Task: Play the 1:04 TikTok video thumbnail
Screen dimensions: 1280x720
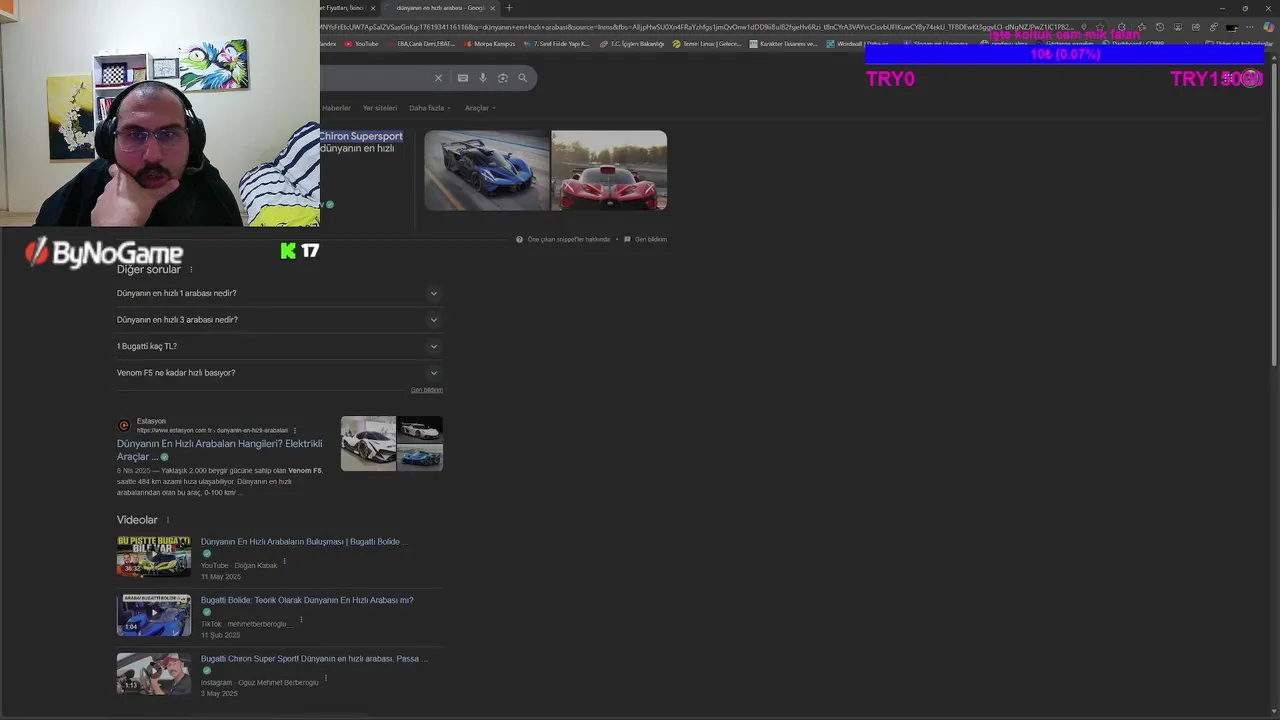Action: pos(154,615)
